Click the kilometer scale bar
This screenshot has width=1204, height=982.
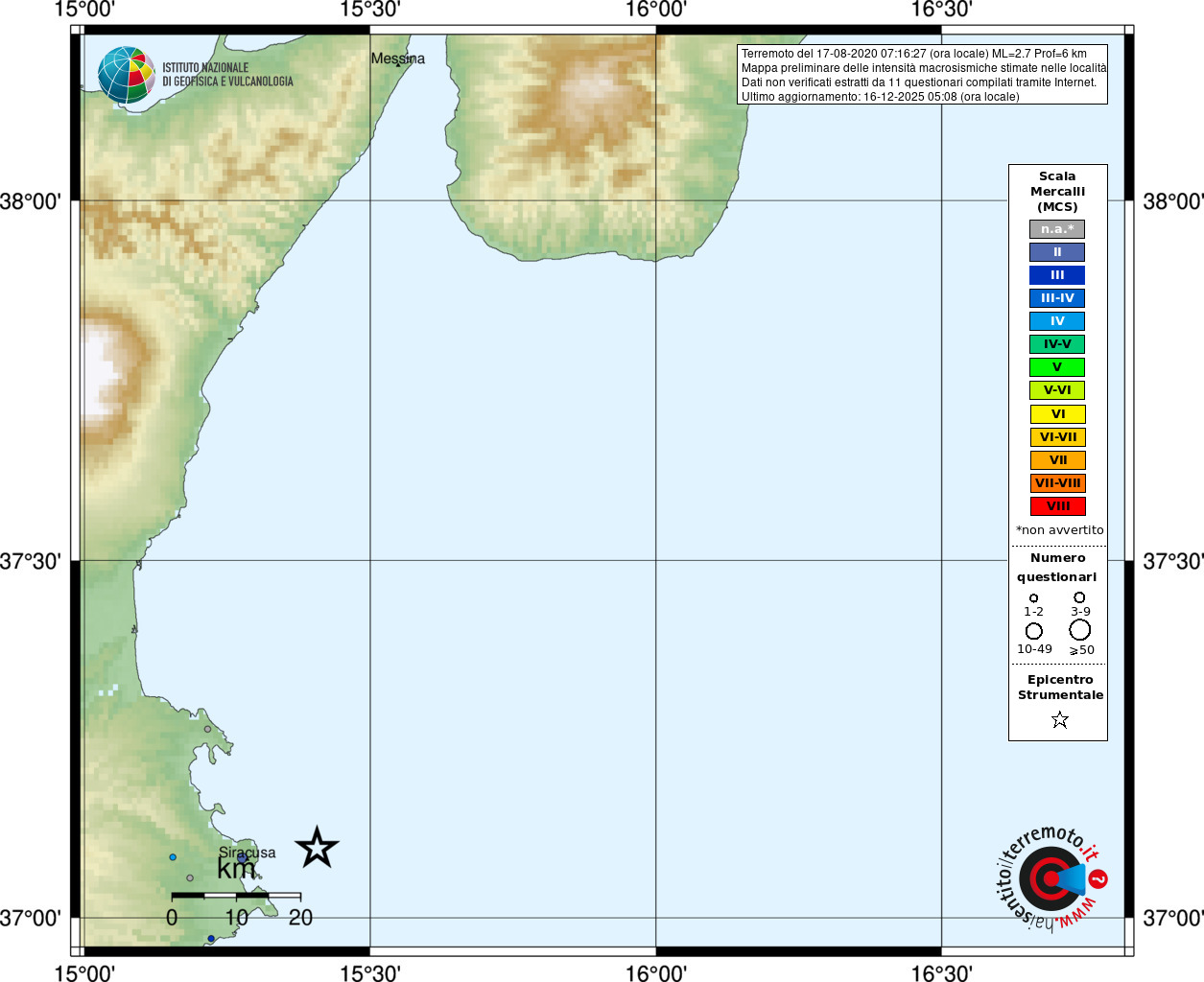click(x=236, y=896)
